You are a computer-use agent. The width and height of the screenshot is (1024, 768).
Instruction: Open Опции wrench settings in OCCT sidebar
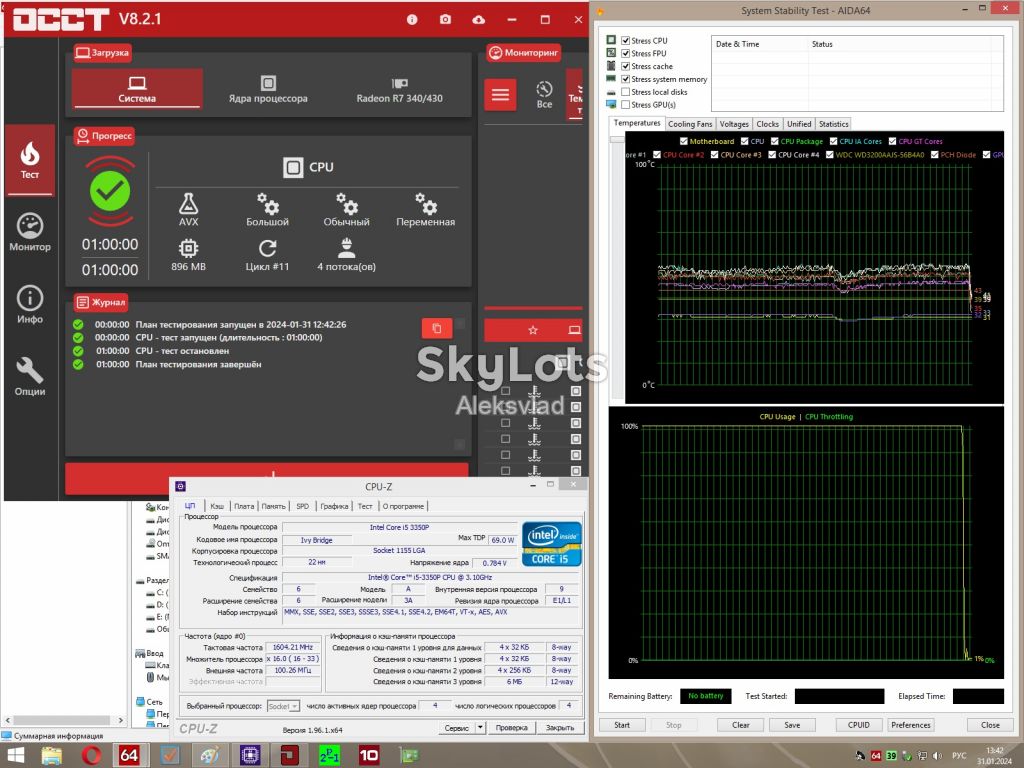30,377
